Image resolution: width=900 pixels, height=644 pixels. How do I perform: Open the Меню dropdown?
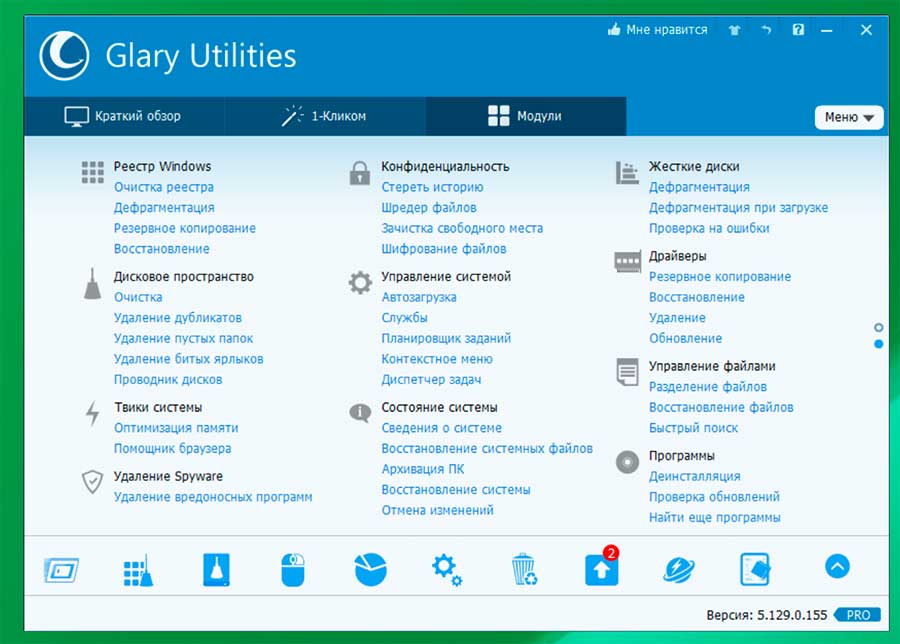coord(849,117)
